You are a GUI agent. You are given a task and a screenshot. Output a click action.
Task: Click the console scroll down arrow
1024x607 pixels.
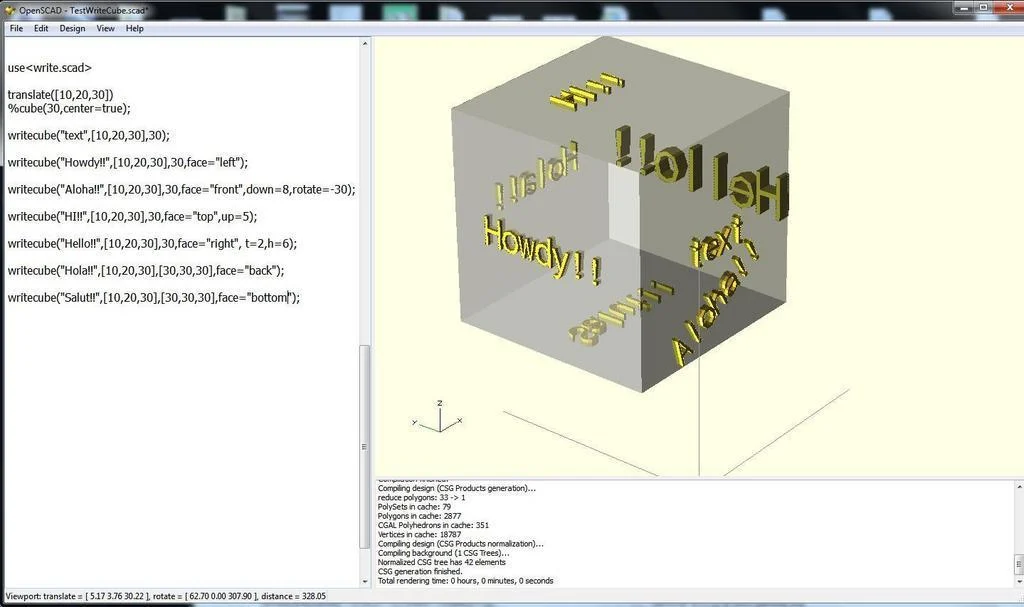[x=1019, y=582]
